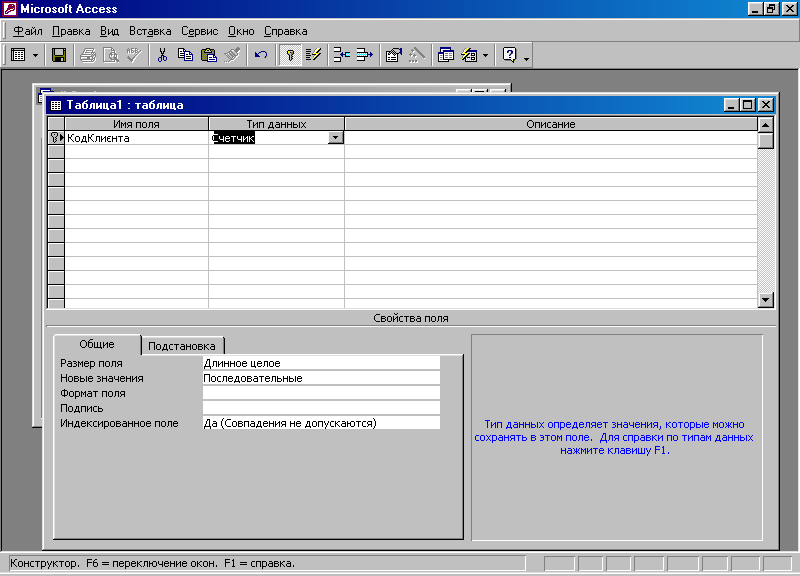800x576 pixels.
Task: Save the table with floppy icon
Action: (59, 55)
